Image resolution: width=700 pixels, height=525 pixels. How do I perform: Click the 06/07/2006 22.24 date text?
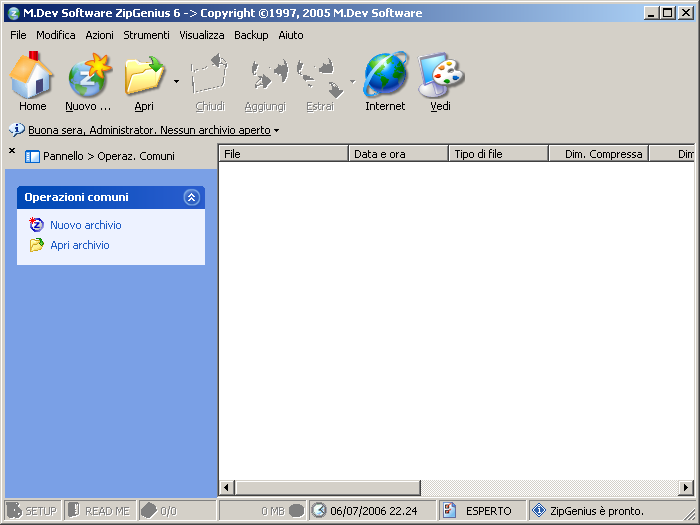tap(374, 510)
